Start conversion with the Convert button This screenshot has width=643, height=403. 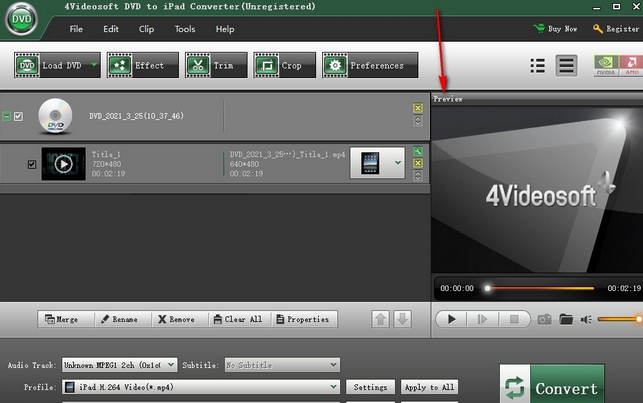click(552, 385)
